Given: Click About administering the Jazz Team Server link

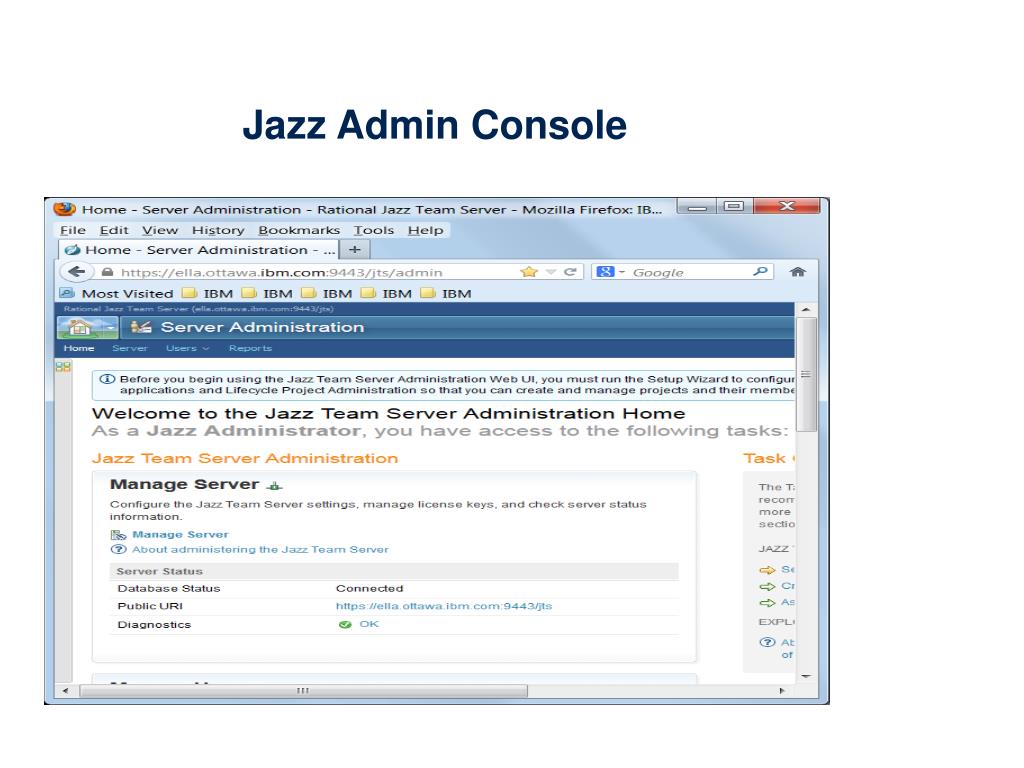Looking at the screenshot, I should [x=260, y=548].
